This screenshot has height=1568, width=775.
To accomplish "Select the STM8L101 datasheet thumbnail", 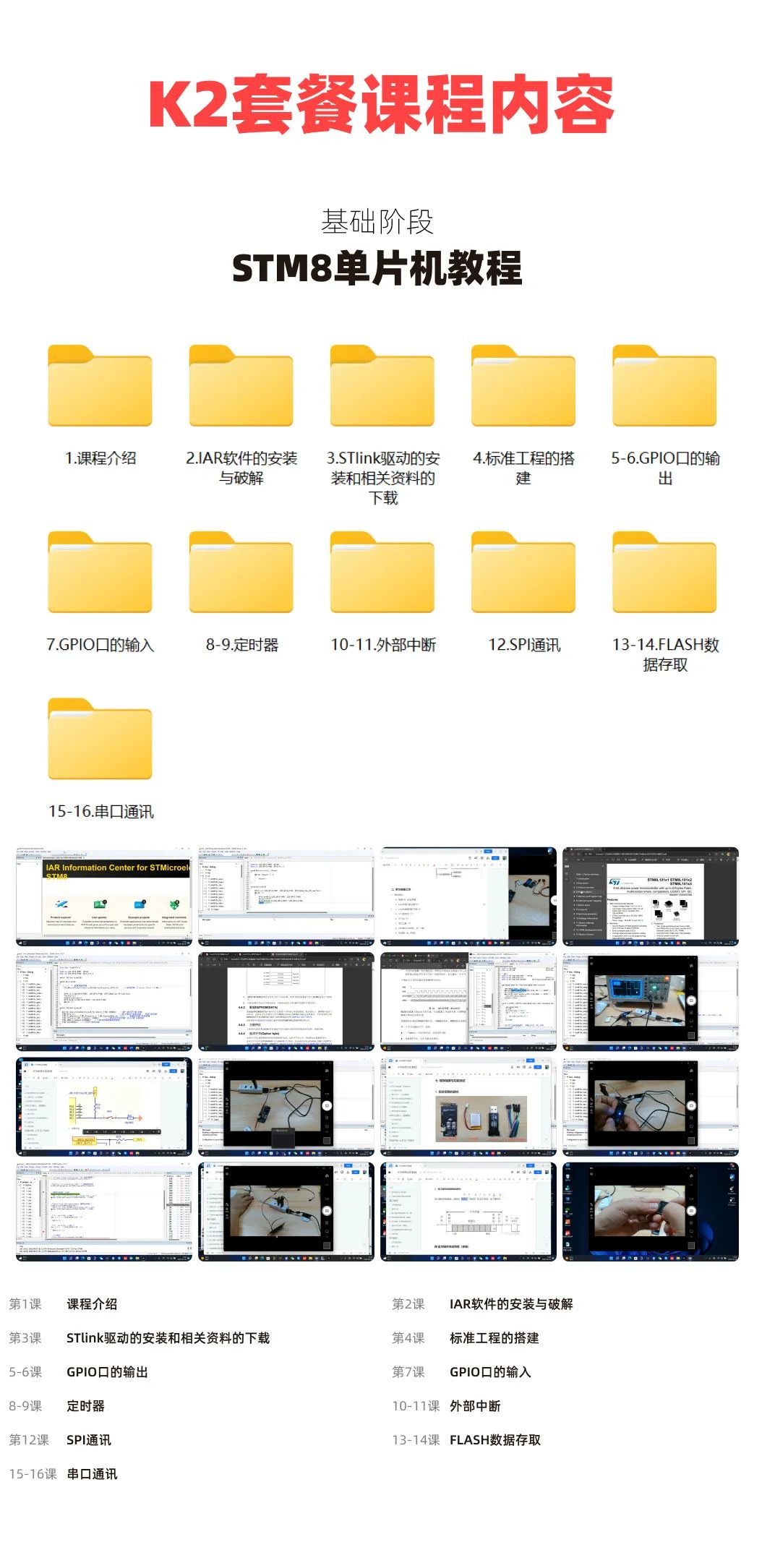I will 651,896.
